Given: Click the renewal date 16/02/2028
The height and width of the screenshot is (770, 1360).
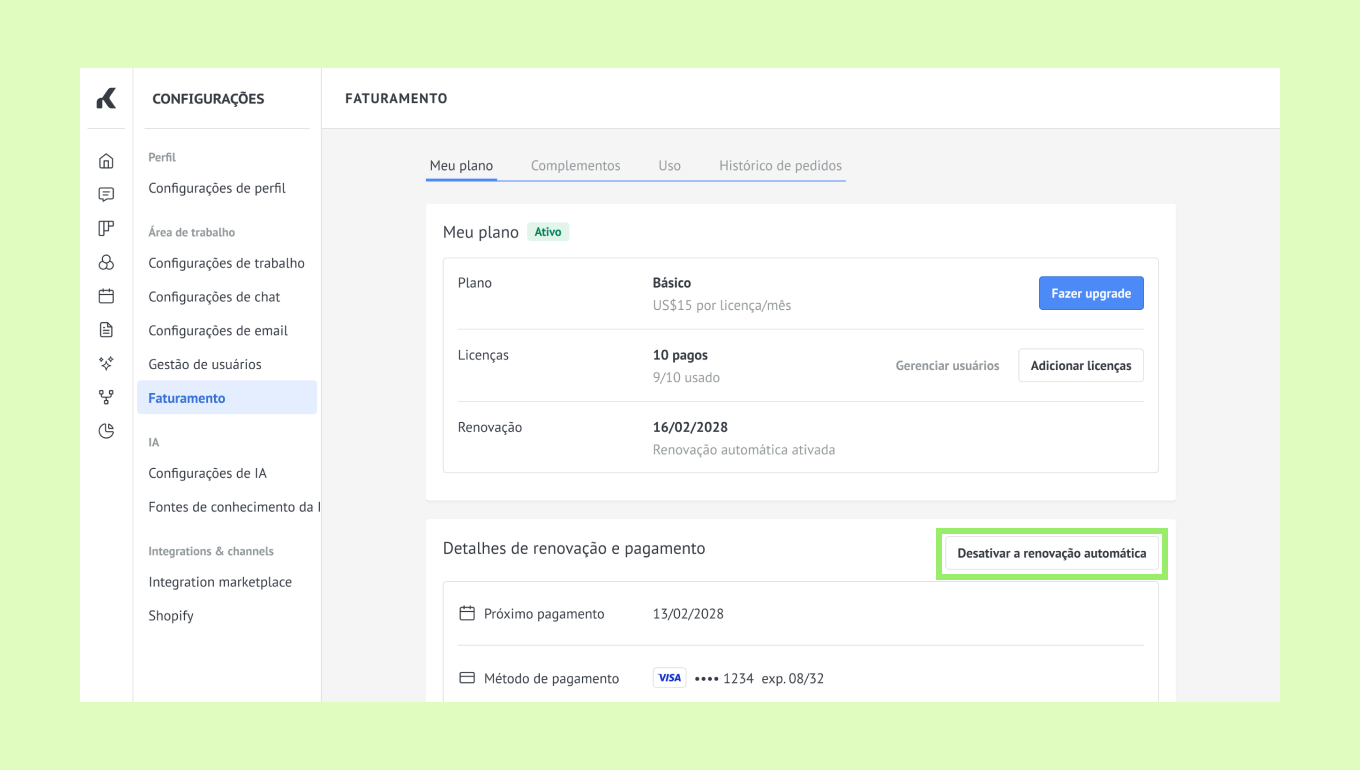Looking at the screenshot, I should 690,427.
